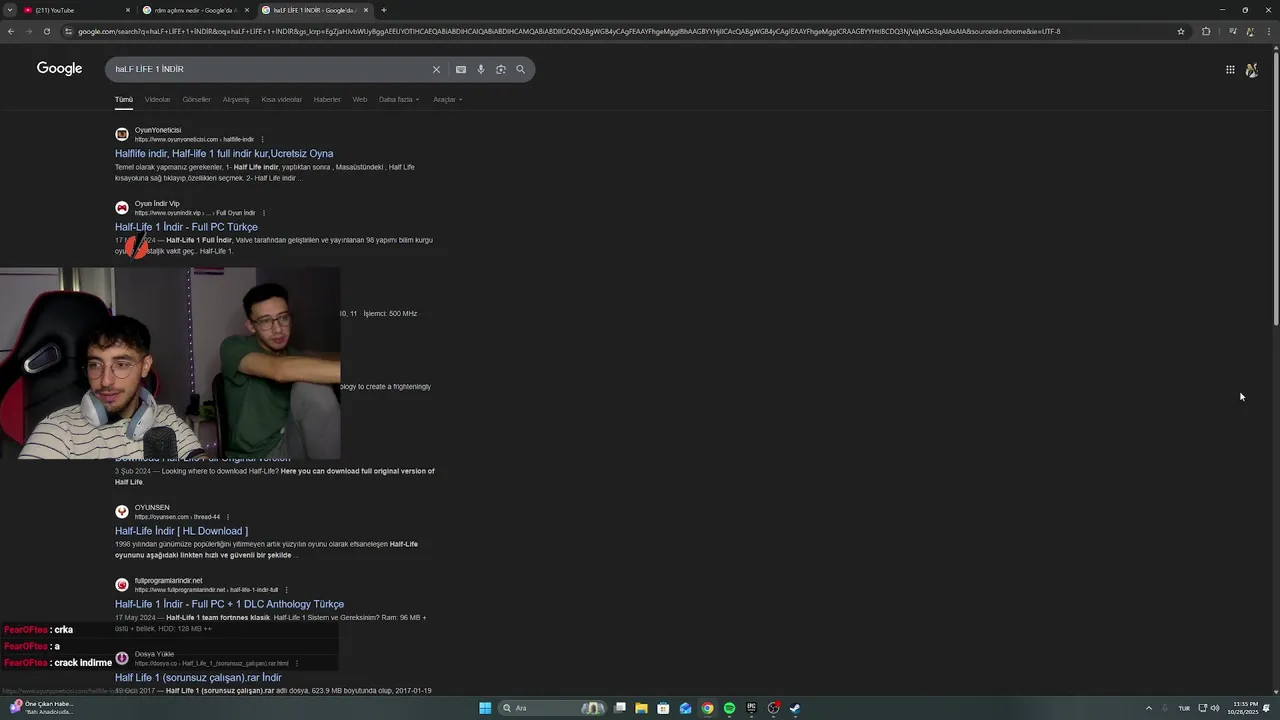The height and width of the screenshot is (720, 1280).
Task: Open the clock showing 11:35 PM
Action: point(1245,708)
